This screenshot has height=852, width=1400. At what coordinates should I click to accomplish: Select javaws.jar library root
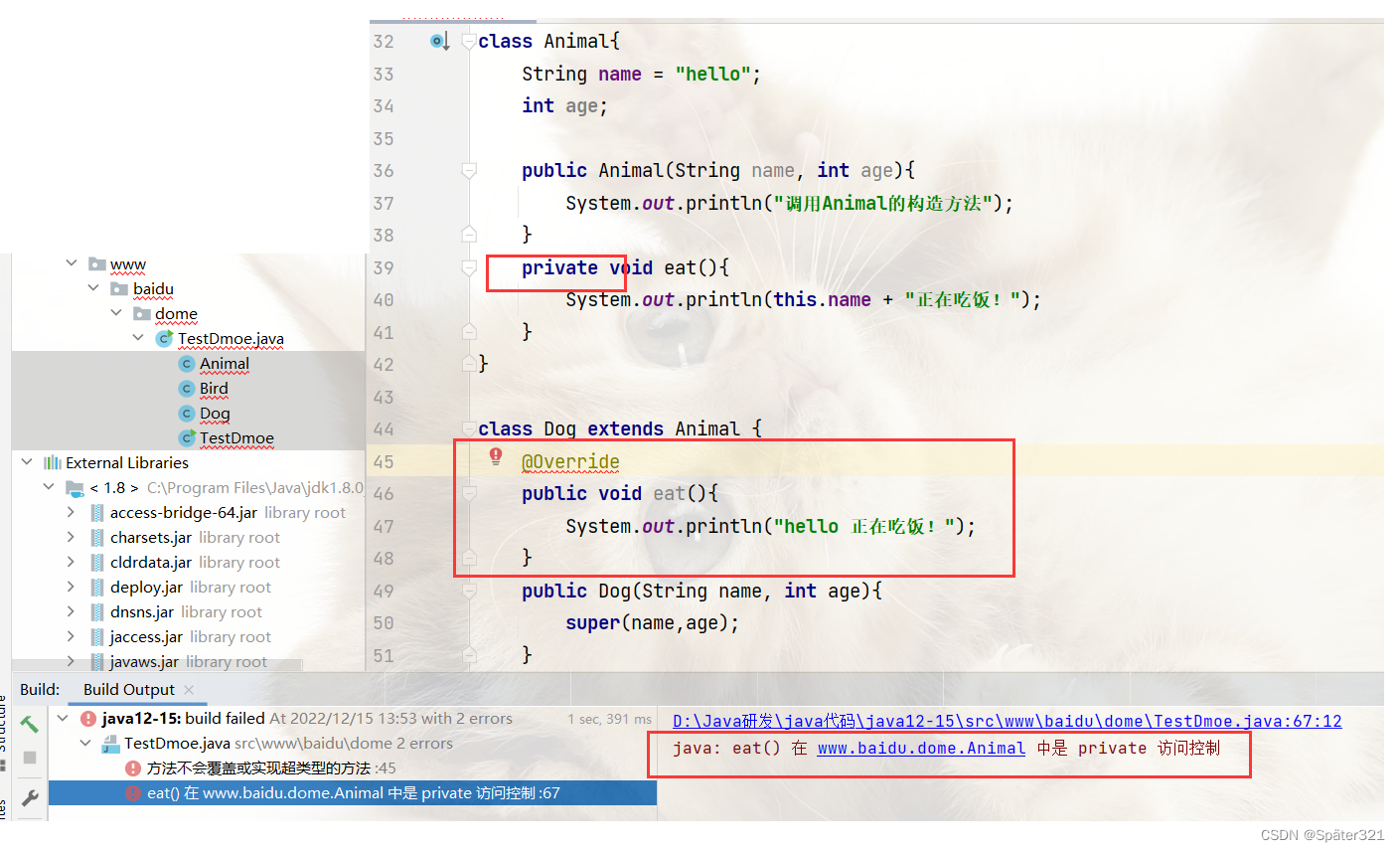pos(189,662)
